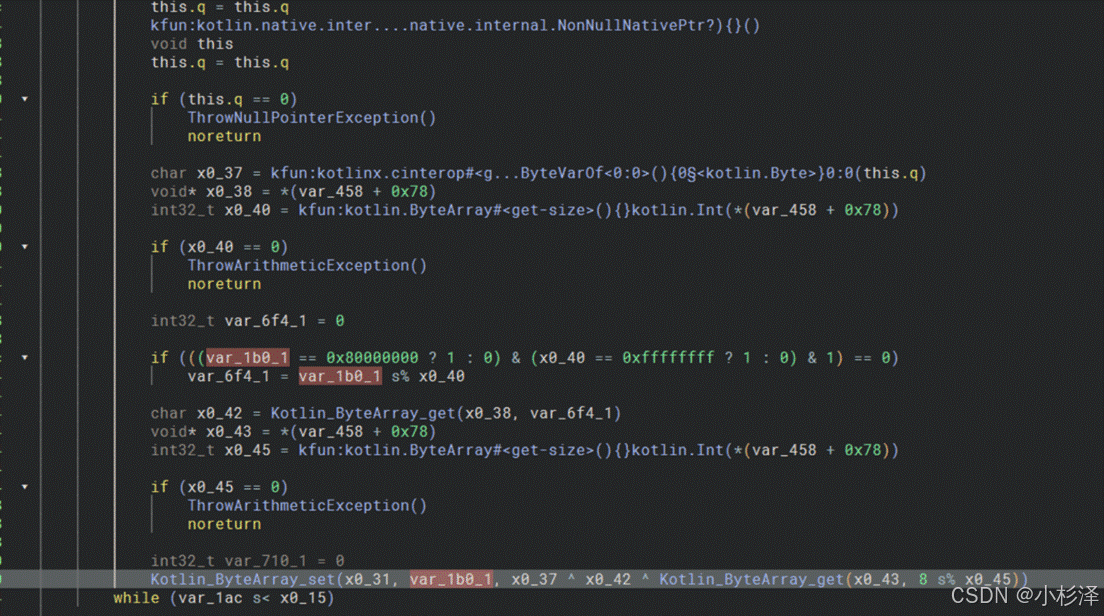Screen dimensions: 1104x616
Task: Collapse the "if (x0_45 == 0)" block
Action: [x=24, y=486]
